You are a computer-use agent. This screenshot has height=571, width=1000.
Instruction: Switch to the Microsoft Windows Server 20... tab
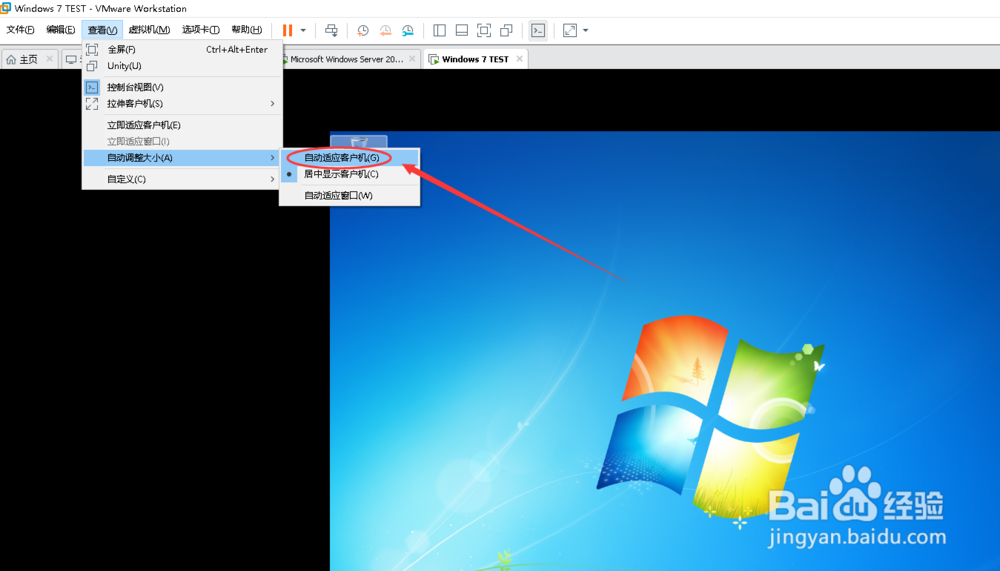coord(346,59)
